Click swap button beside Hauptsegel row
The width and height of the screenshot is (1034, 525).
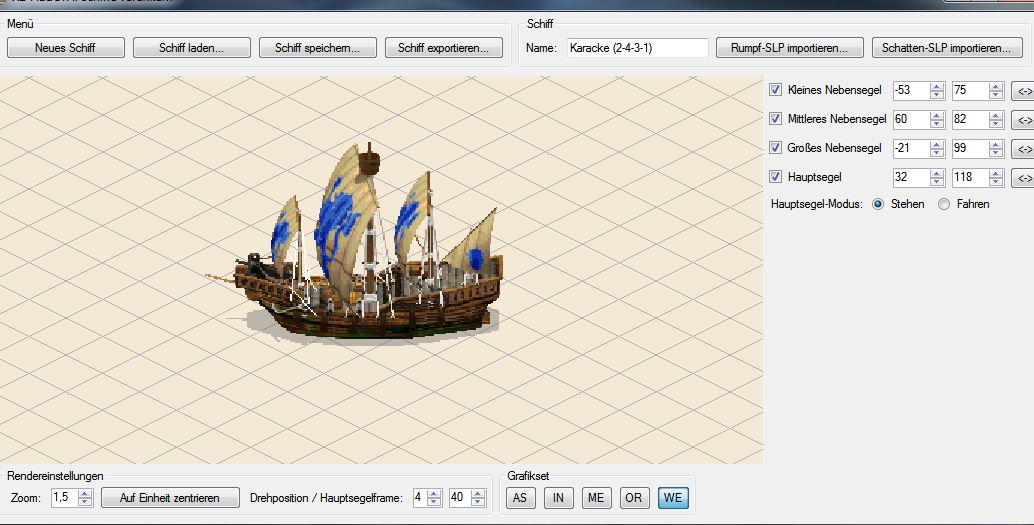click(1023, 178)
